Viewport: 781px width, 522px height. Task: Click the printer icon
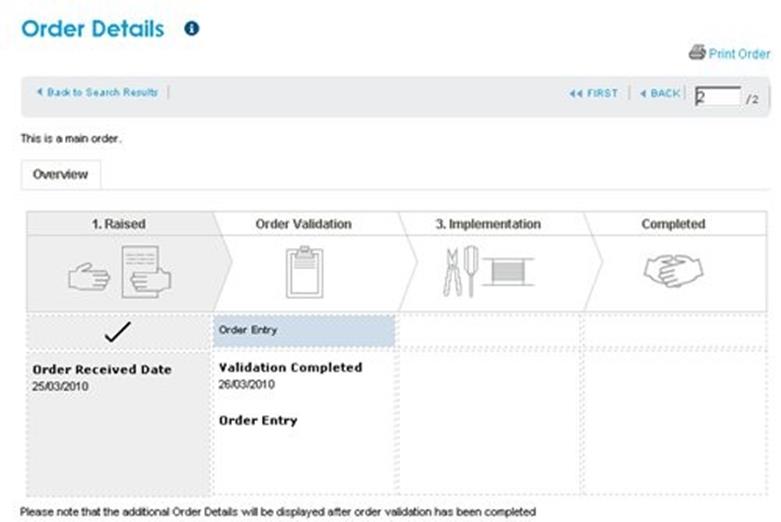tap(697, 52)
